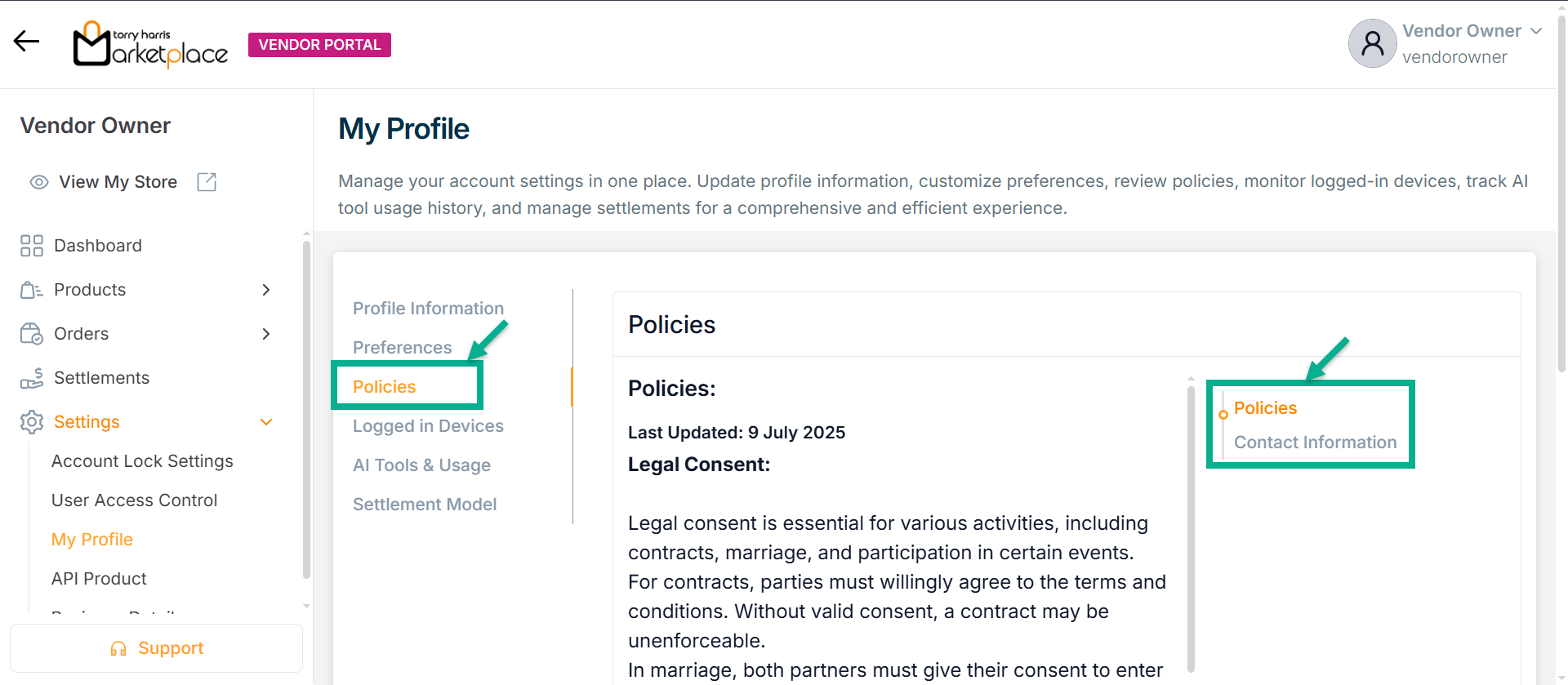1568x685 pixels.
Task: Open the Logged in Devices tab
Action: pyautogui.click(x=428, y=426)
